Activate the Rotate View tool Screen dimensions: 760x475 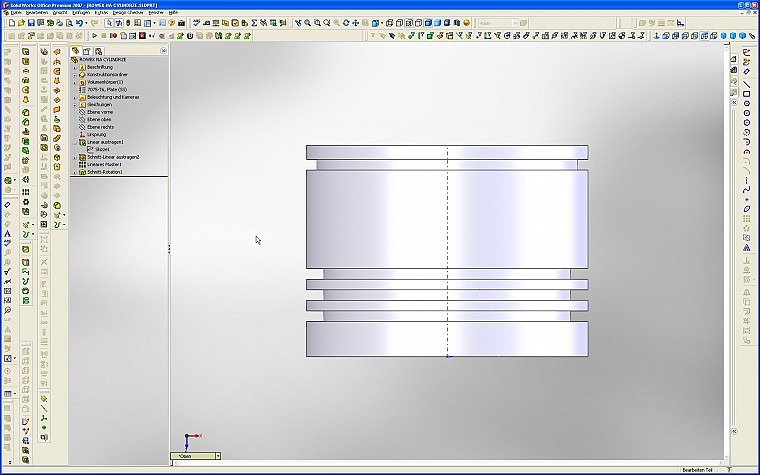pos(346,23)
